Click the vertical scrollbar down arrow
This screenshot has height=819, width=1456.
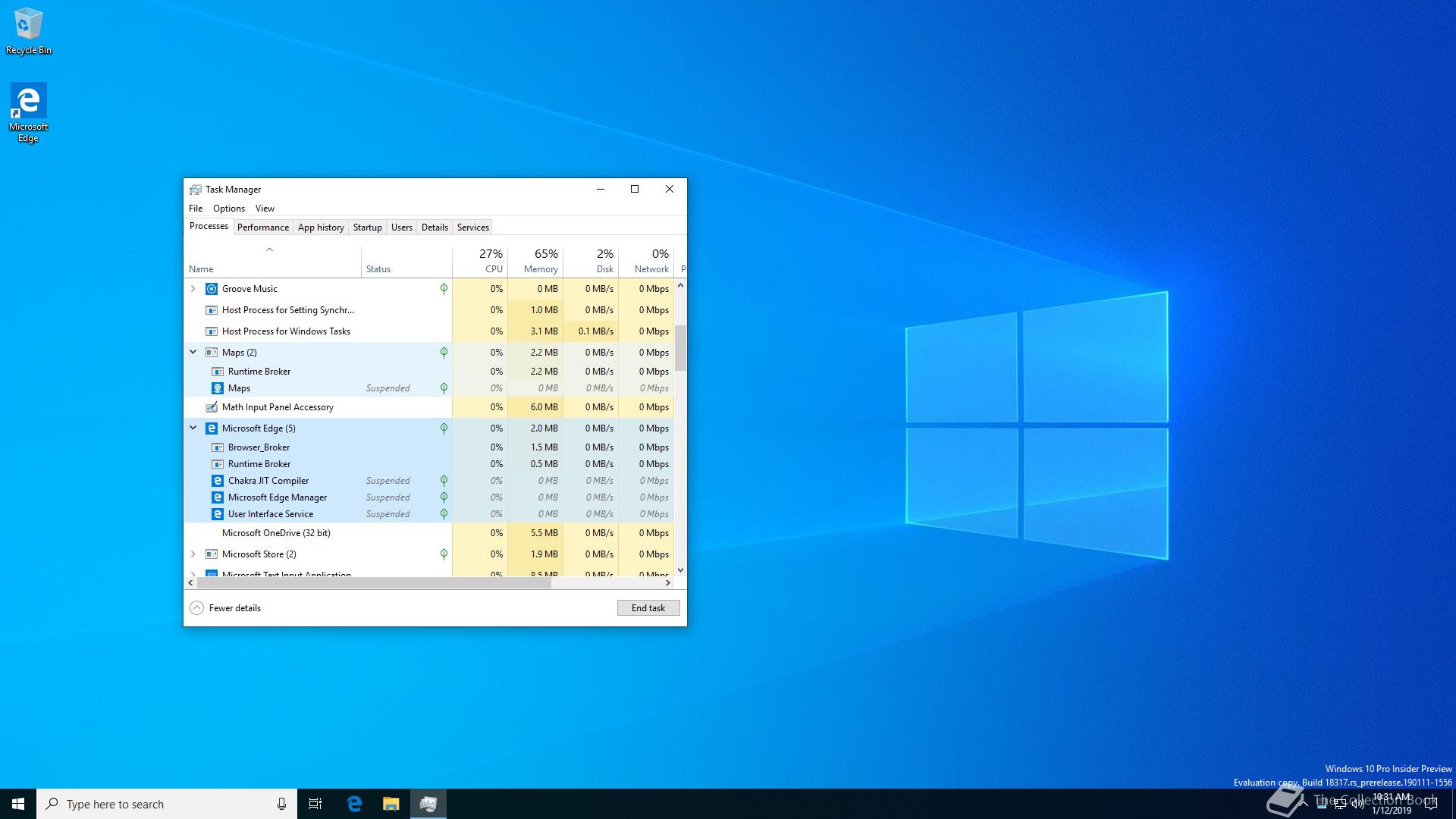pyautogui.click(x=680, y=570)
